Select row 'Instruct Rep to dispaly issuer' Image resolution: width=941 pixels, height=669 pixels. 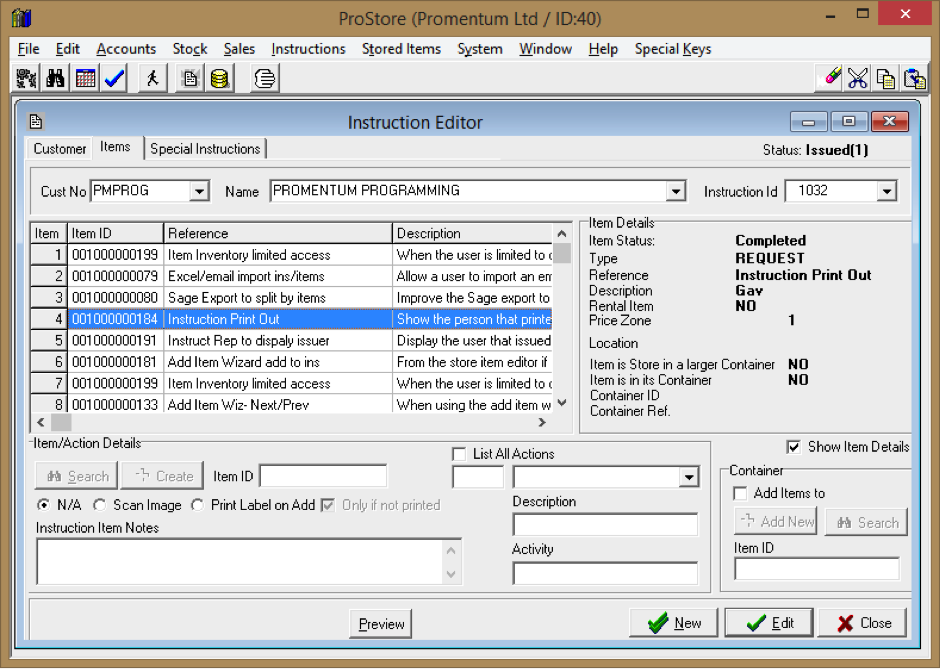point(291,341)
